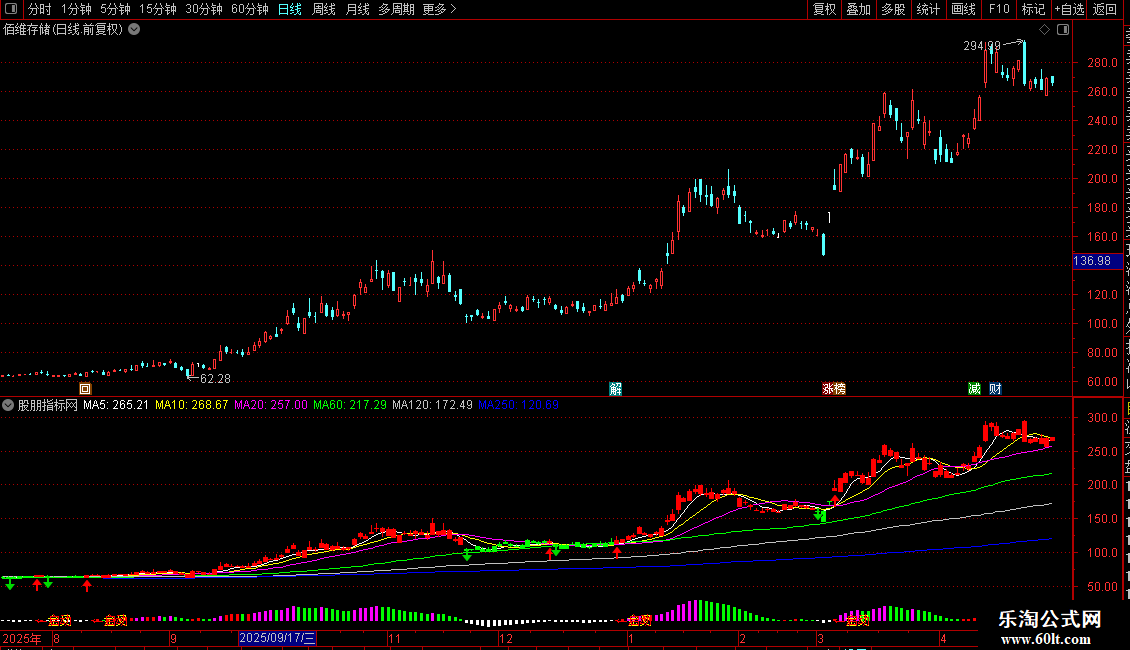This screenshot has height=650, width=1130.
Task: Toggle the right side panel icon
Action: click(x=1062, y=30)
